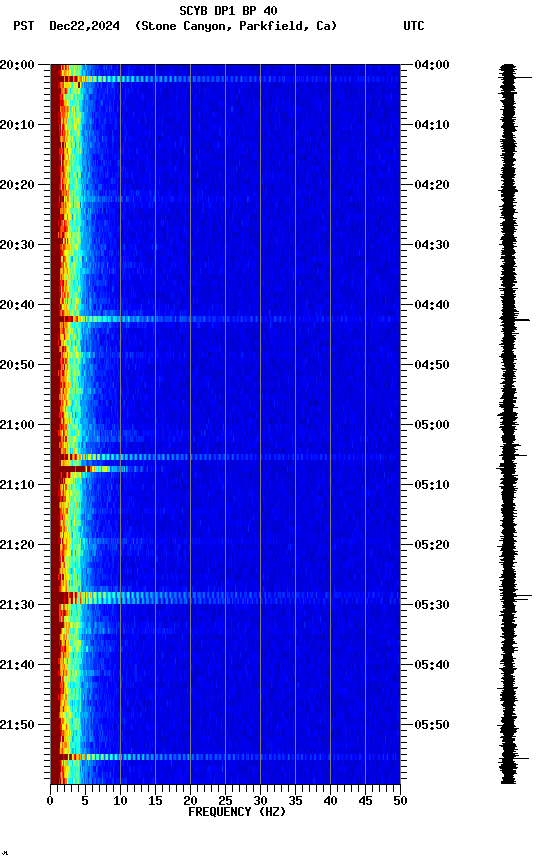Click the 20:40 PST time label
Image resolution: width=552 pixels, height=864 pixels.
tap(17, 305)
